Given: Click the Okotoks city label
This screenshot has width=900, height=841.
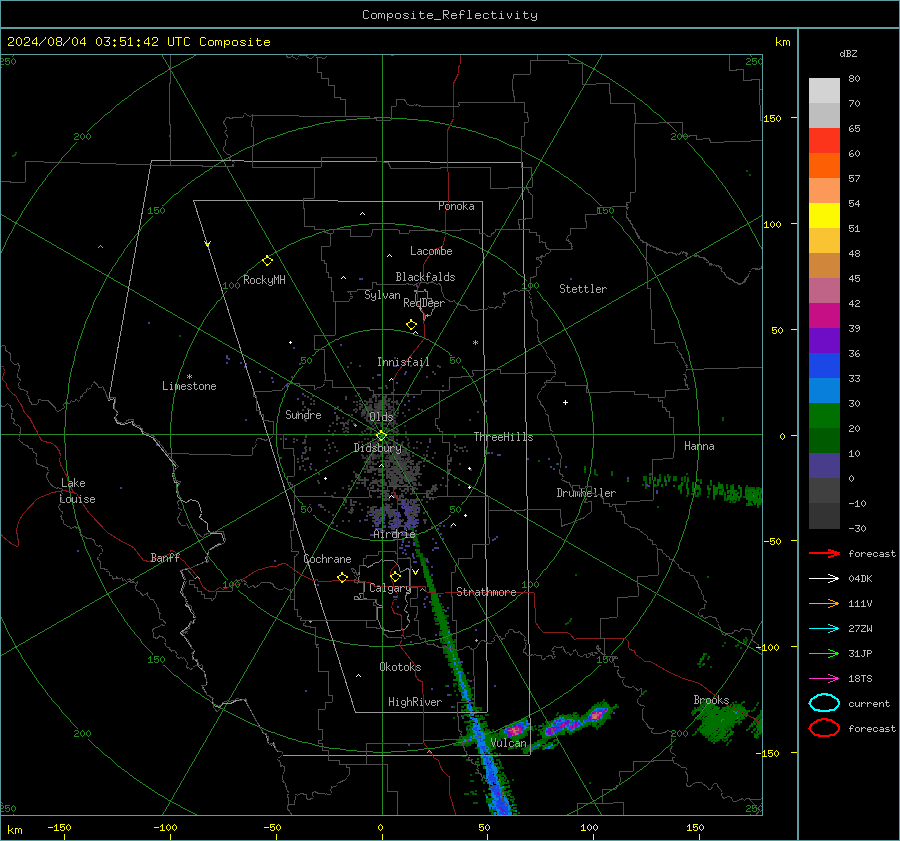Looking at the screenshot, I should [400, 667].
